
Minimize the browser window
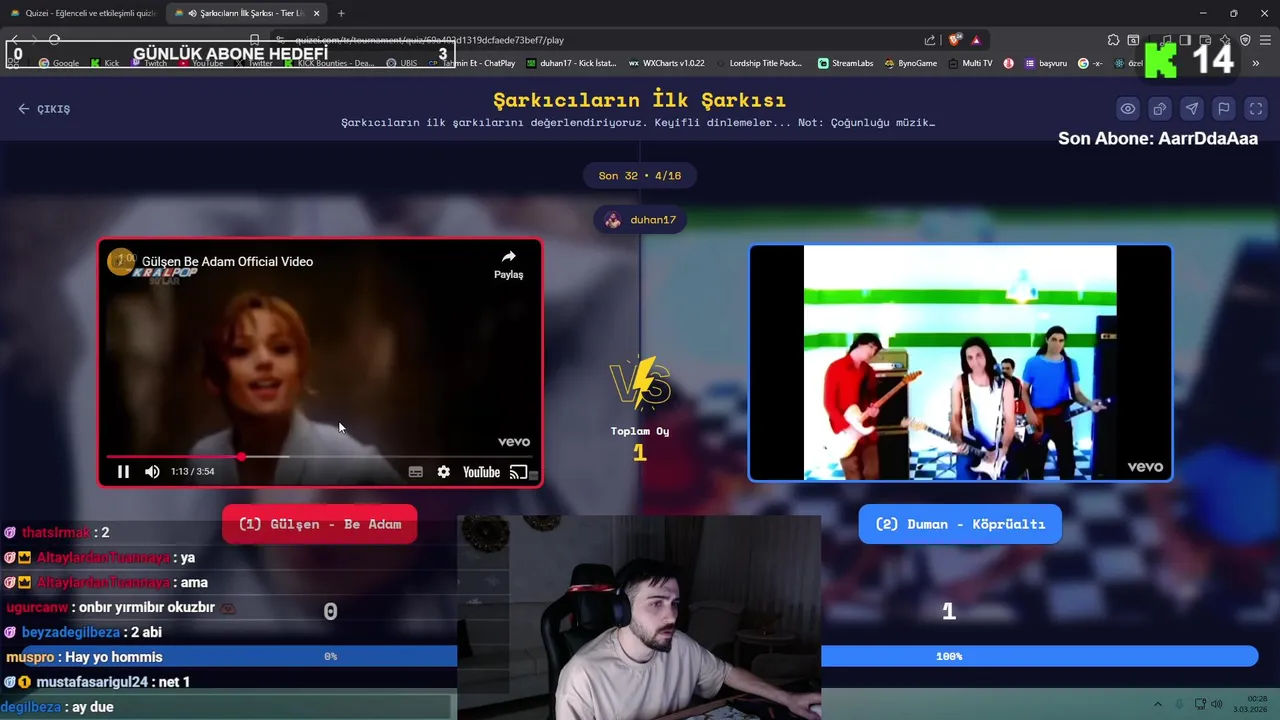[x=1203, y=13]
